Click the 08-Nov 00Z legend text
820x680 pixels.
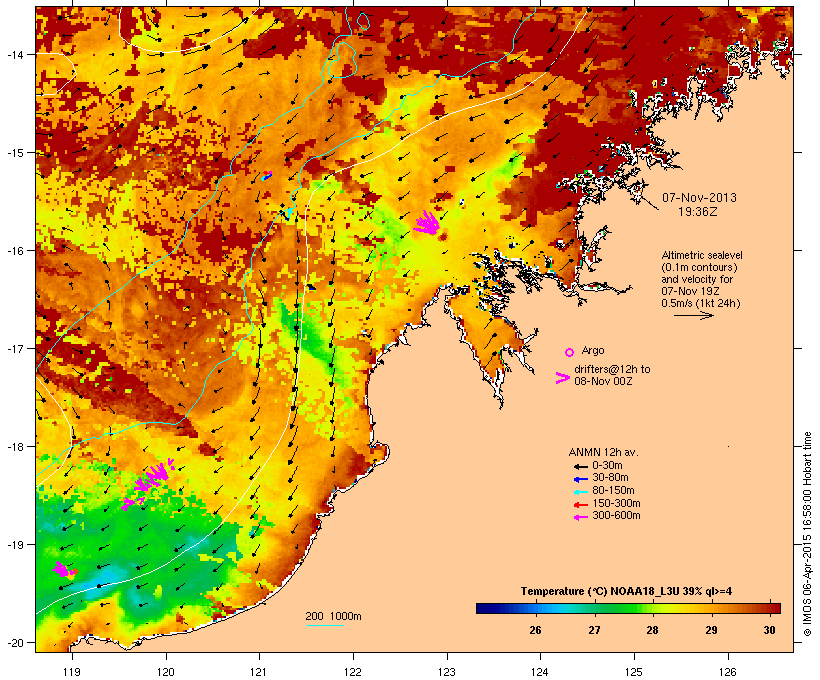603,381
